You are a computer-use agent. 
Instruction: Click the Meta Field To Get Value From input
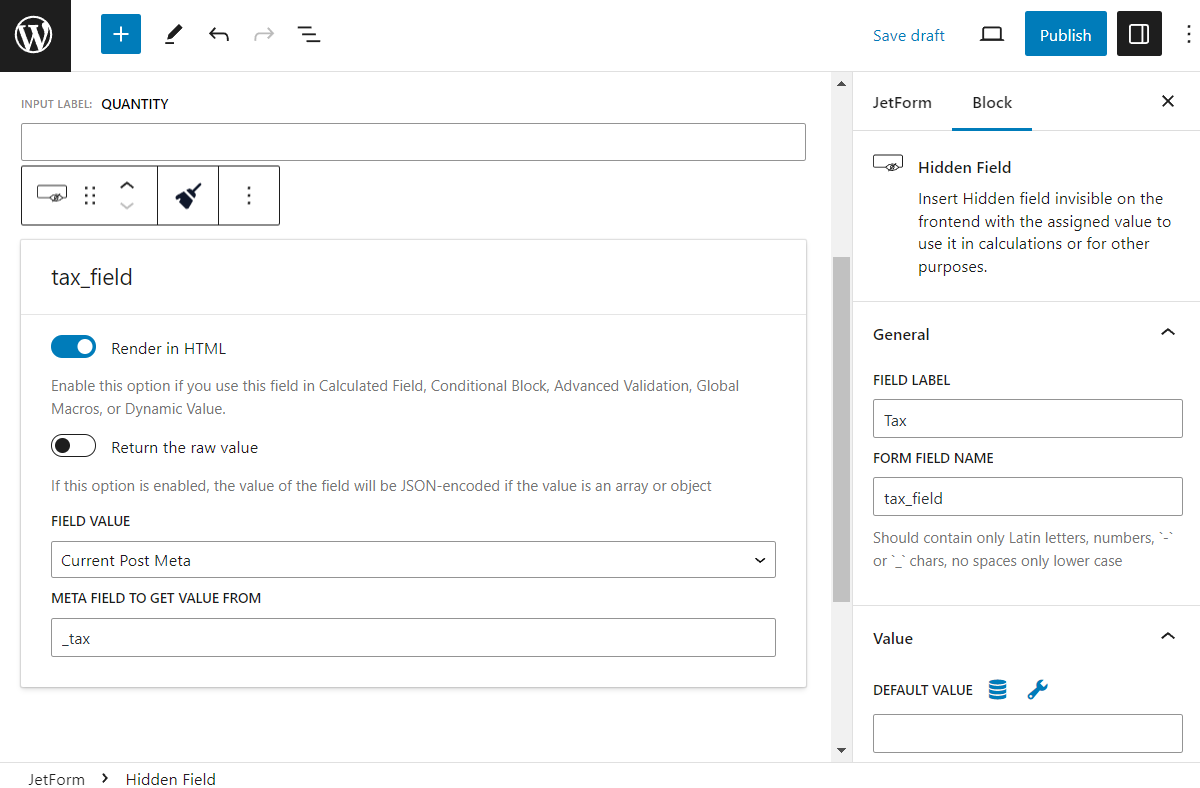tap(413, 637)
